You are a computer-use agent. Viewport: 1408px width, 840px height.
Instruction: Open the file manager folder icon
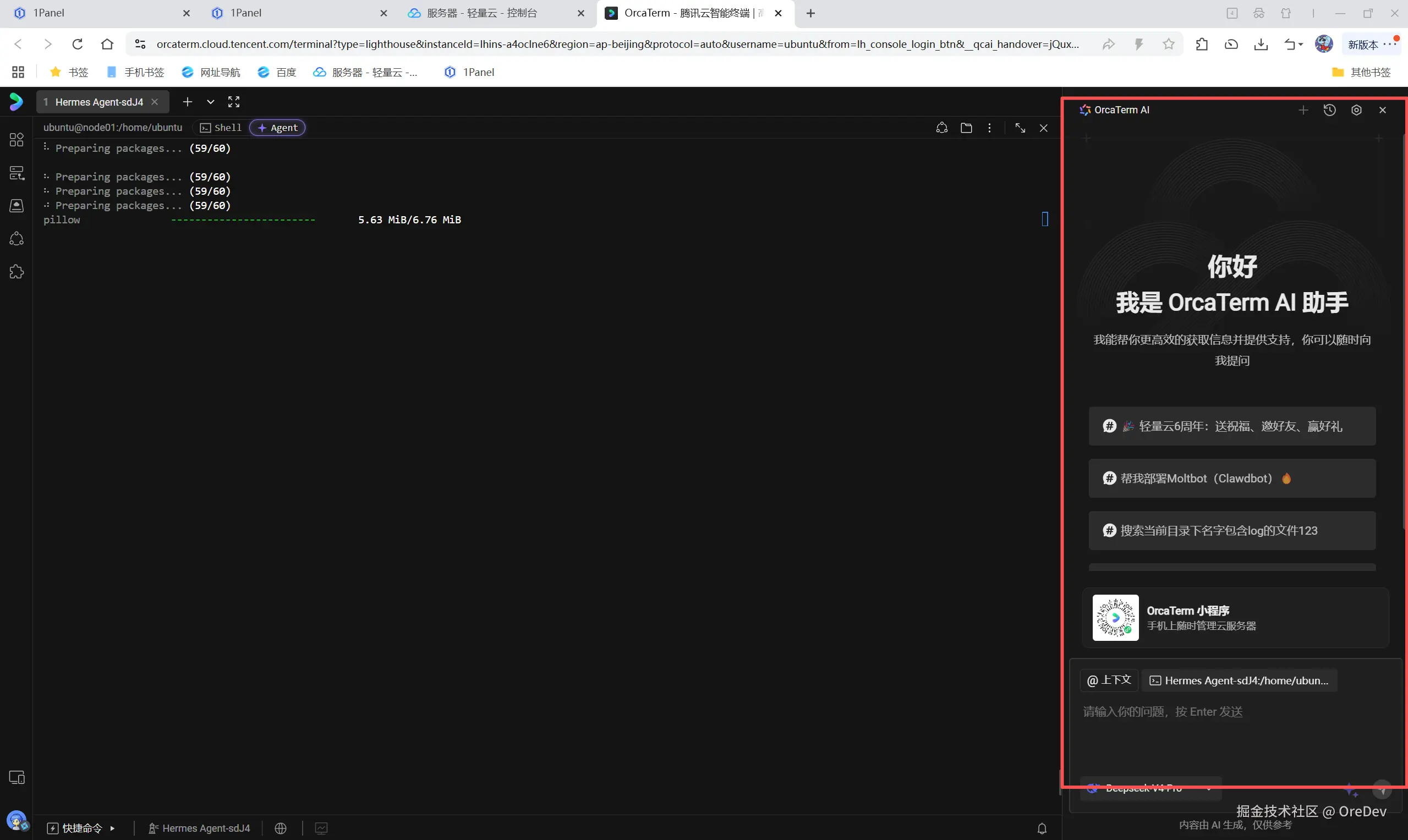966,128
